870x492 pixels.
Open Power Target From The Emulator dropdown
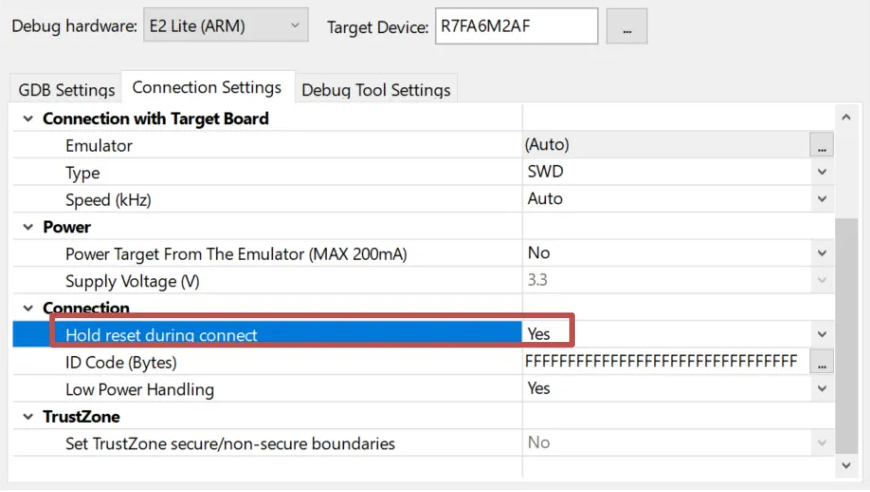pos(822,253)
